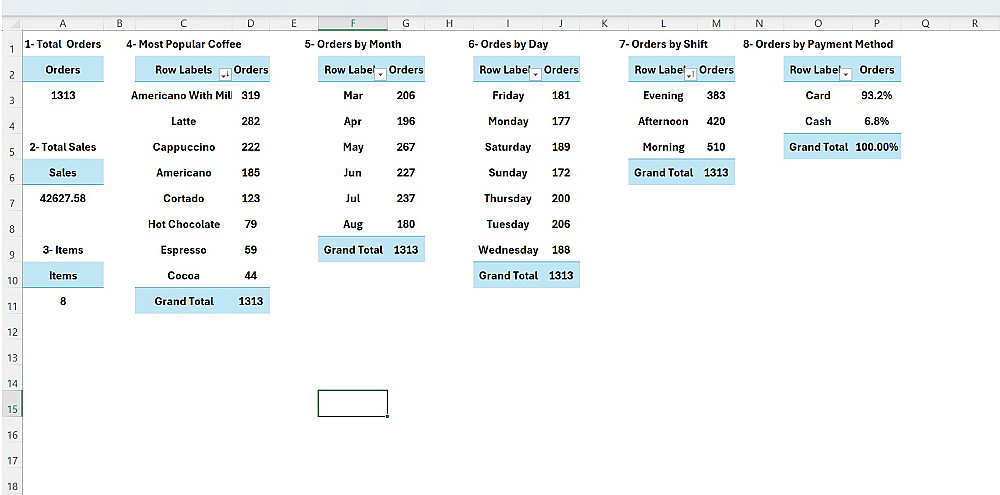Click the Cortado row label
The width and height of the screenshot is (1000, 495).
184,198
